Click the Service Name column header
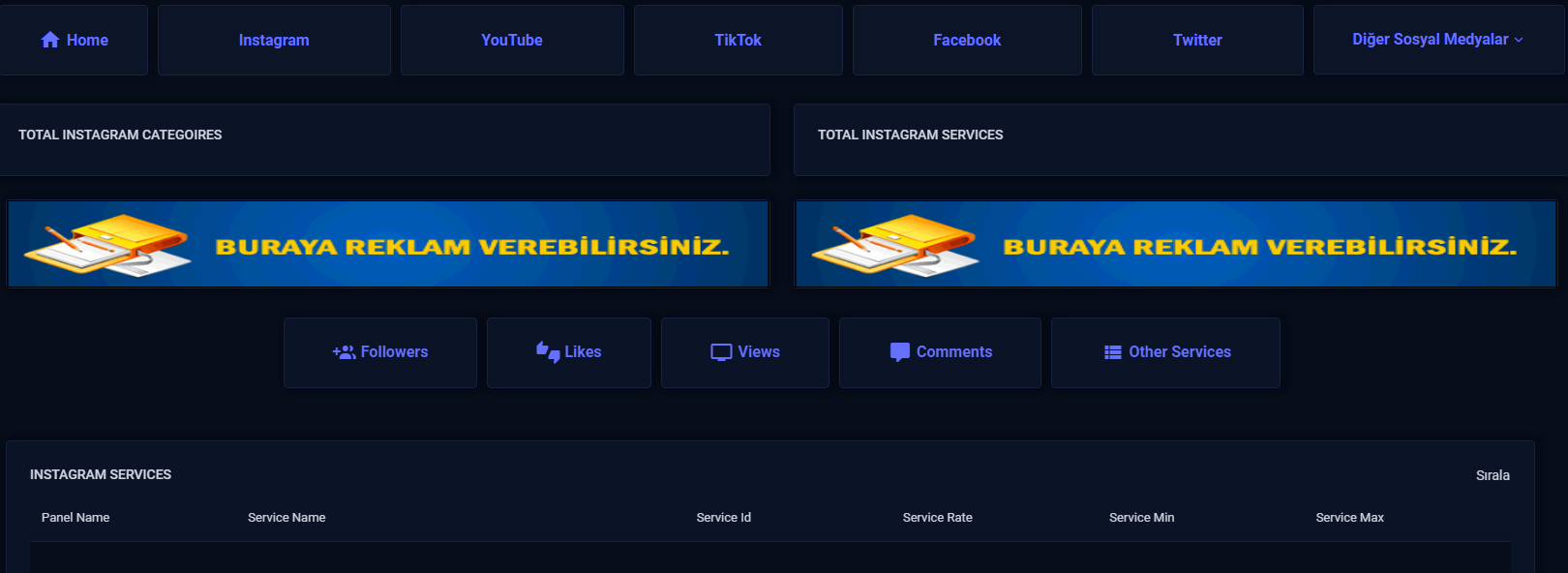This screenshot has height=573, width=1568. click(286, 518)
